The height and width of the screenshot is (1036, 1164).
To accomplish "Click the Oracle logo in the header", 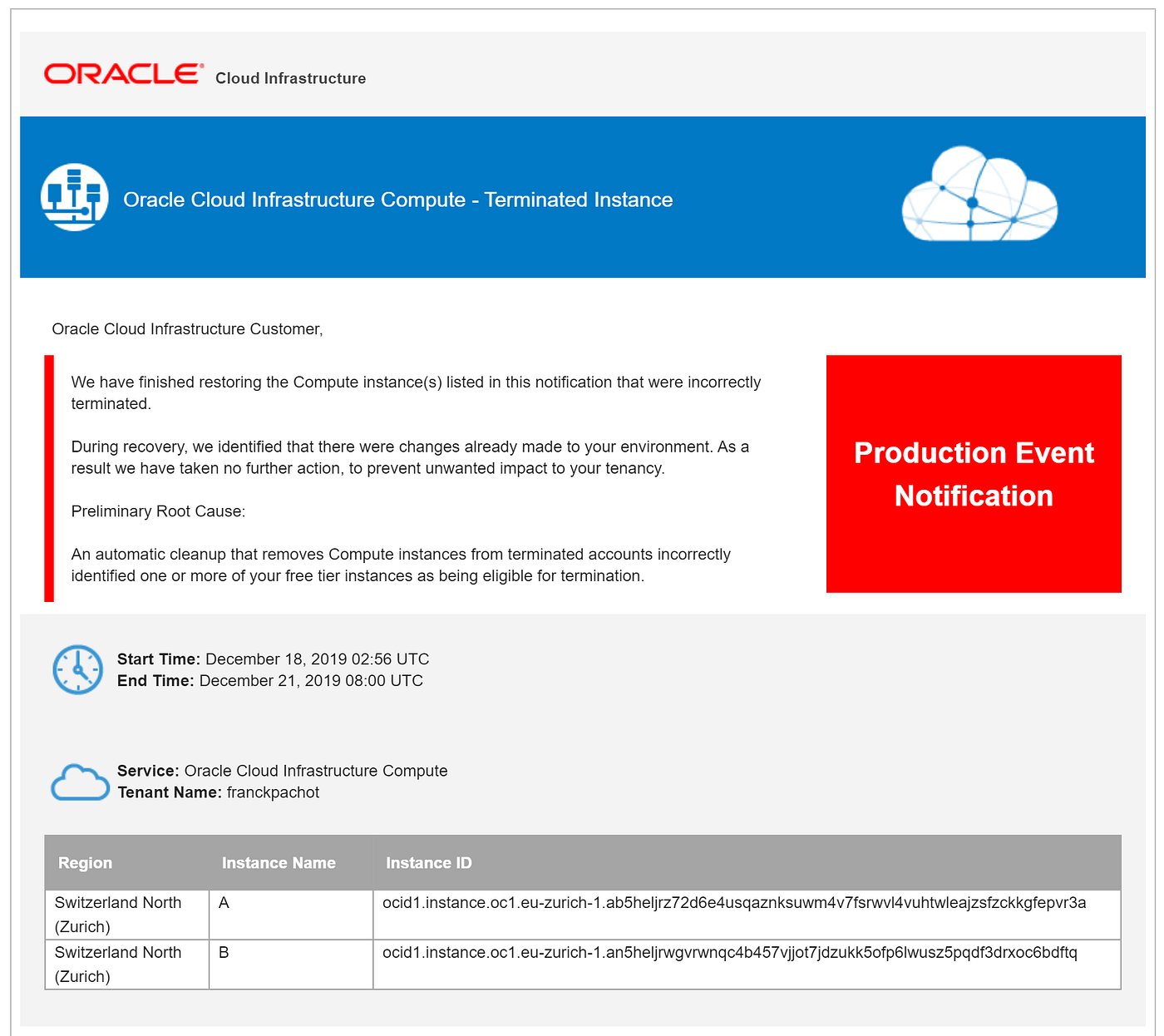I will (x=124, y=74).
